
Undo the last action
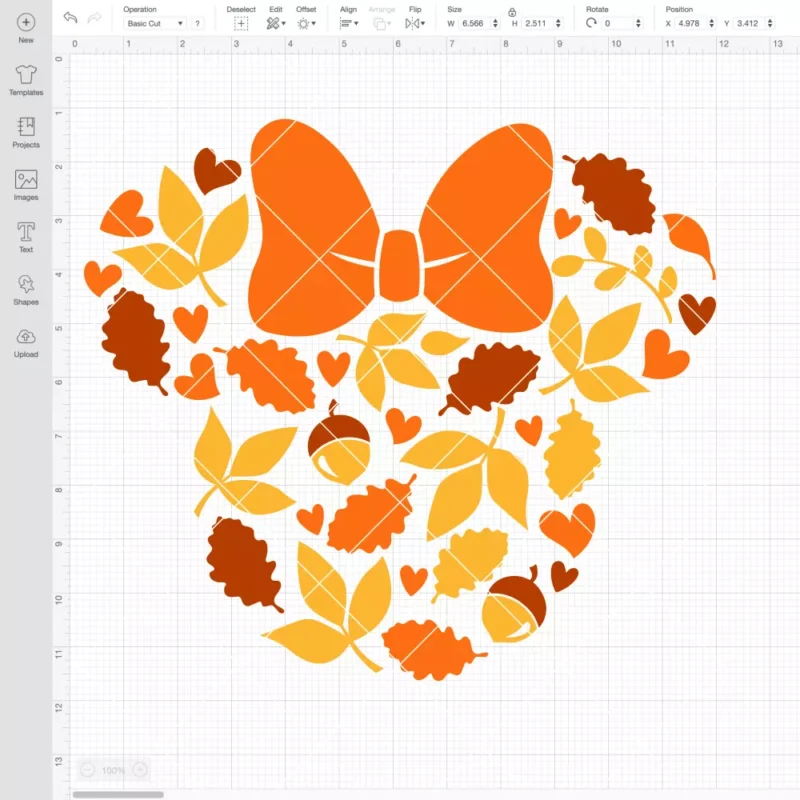(70, 17)
